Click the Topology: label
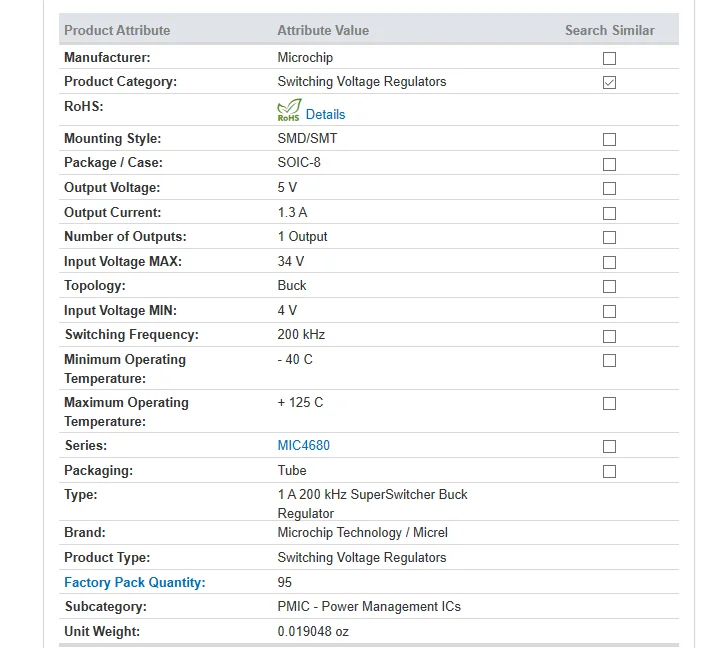The image size is (715, 648). tap(95, 285)
